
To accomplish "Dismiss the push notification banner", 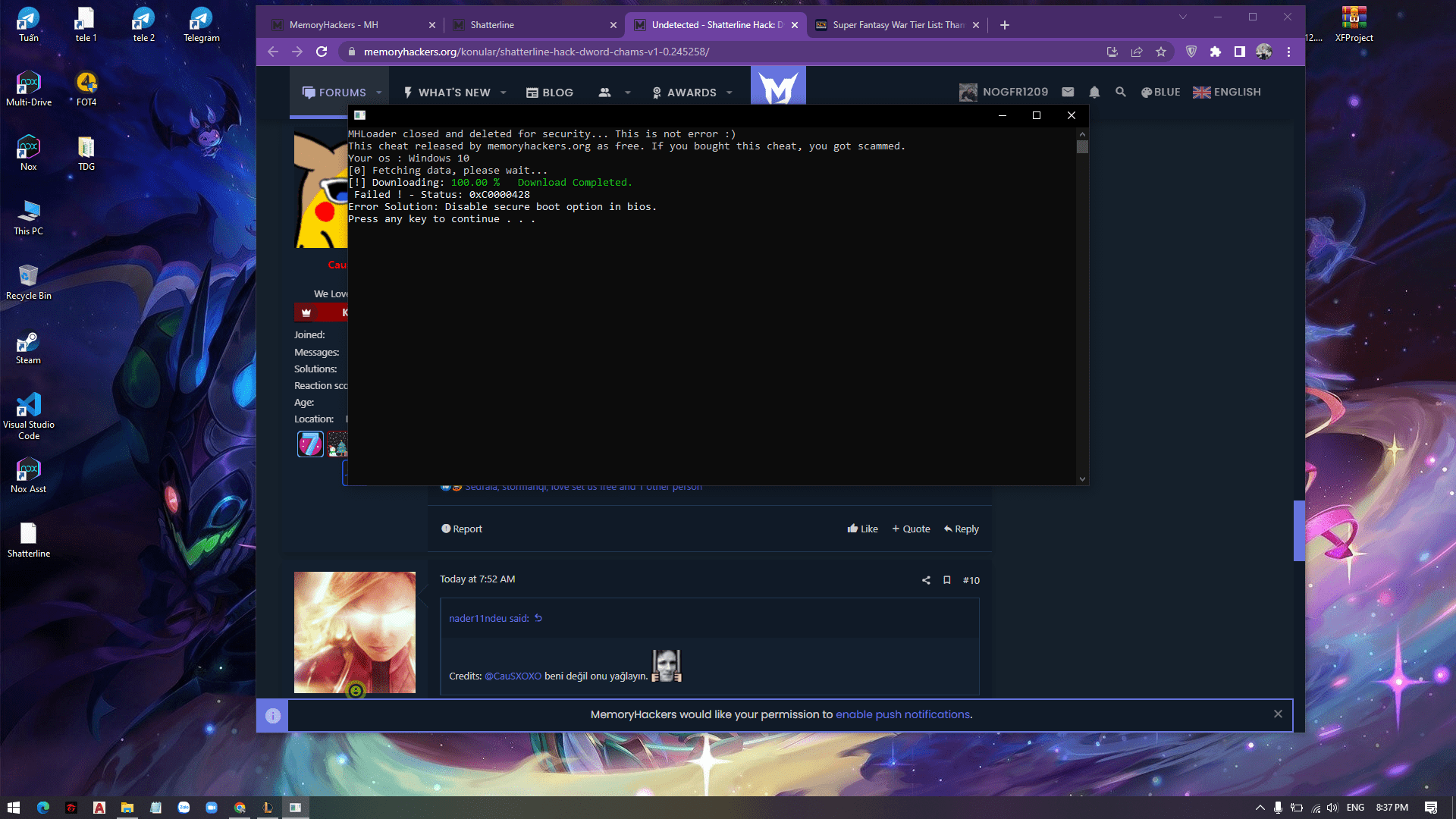I will [1278, 714].
